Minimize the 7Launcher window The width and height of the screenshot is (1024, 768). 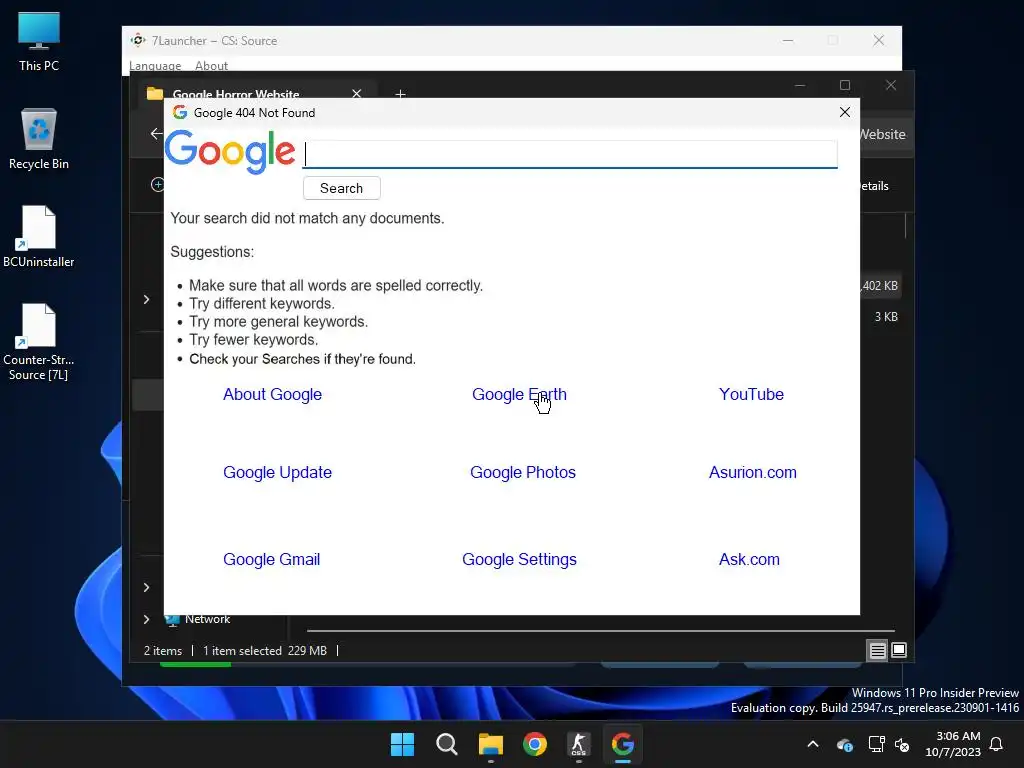pos(788,40)
